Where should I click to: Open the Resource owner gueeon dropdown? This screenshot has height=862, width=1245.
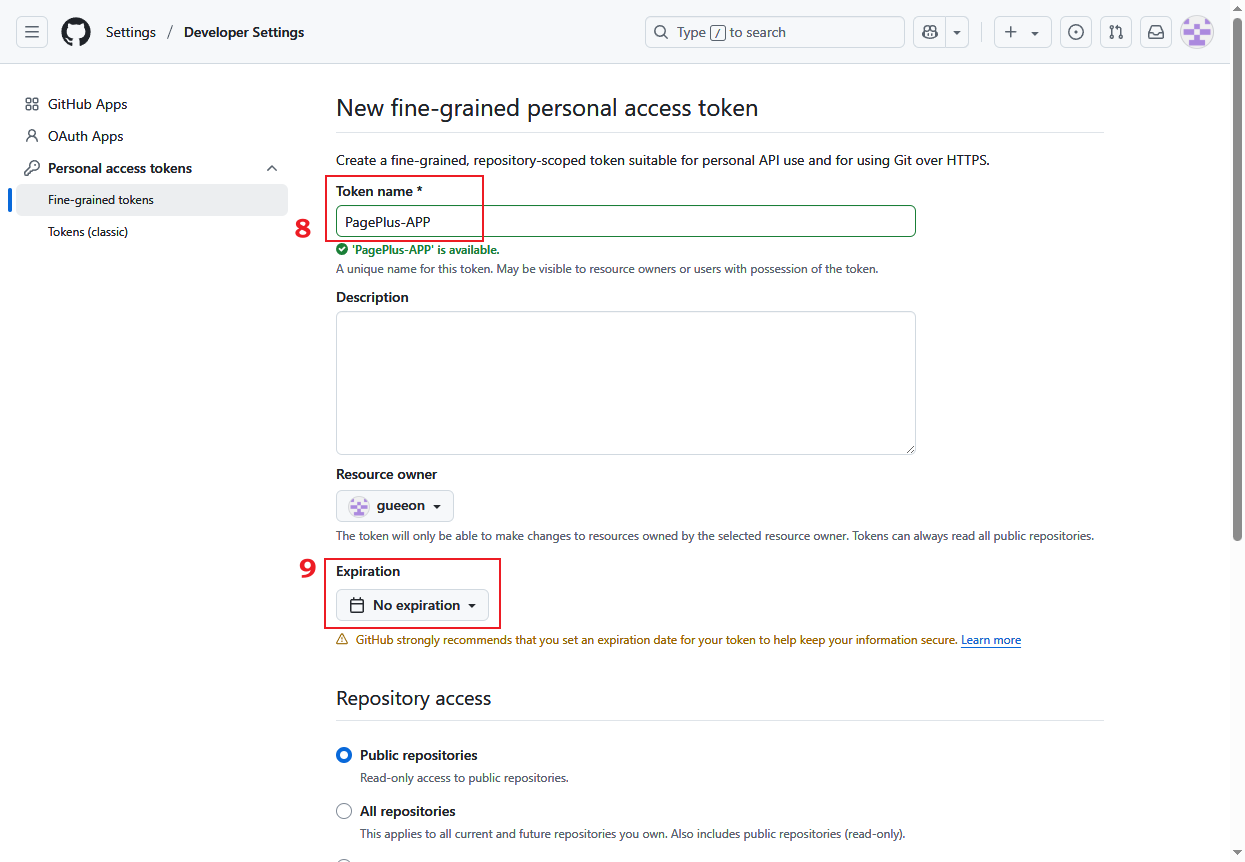click(x=395, y=506)
